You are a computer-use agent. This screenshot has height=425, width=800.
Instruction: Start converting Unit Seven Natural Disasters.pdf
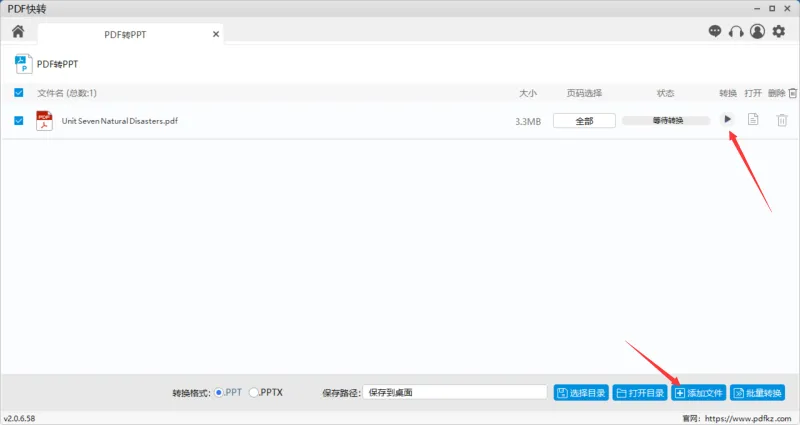[728, 119]
